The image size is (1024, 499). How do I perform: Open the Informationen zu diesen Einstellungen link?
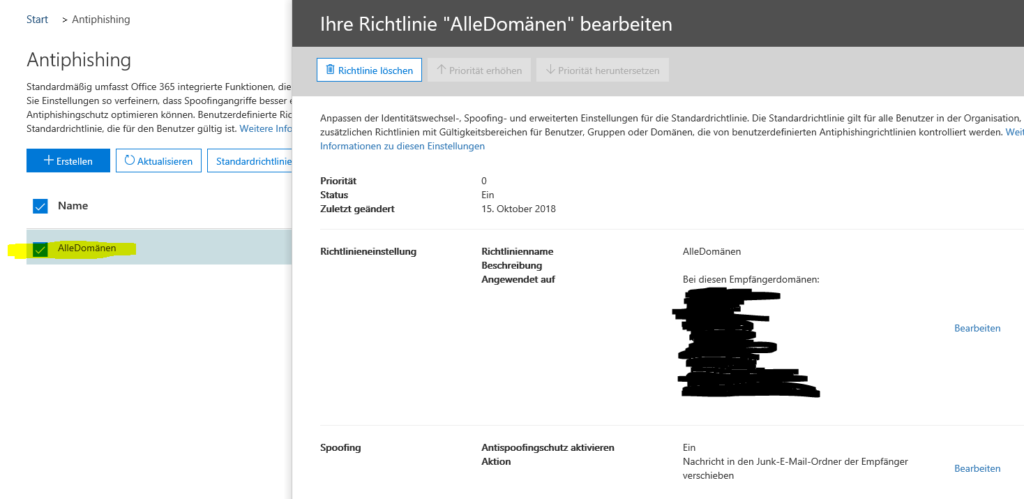(x=402, y=146)
